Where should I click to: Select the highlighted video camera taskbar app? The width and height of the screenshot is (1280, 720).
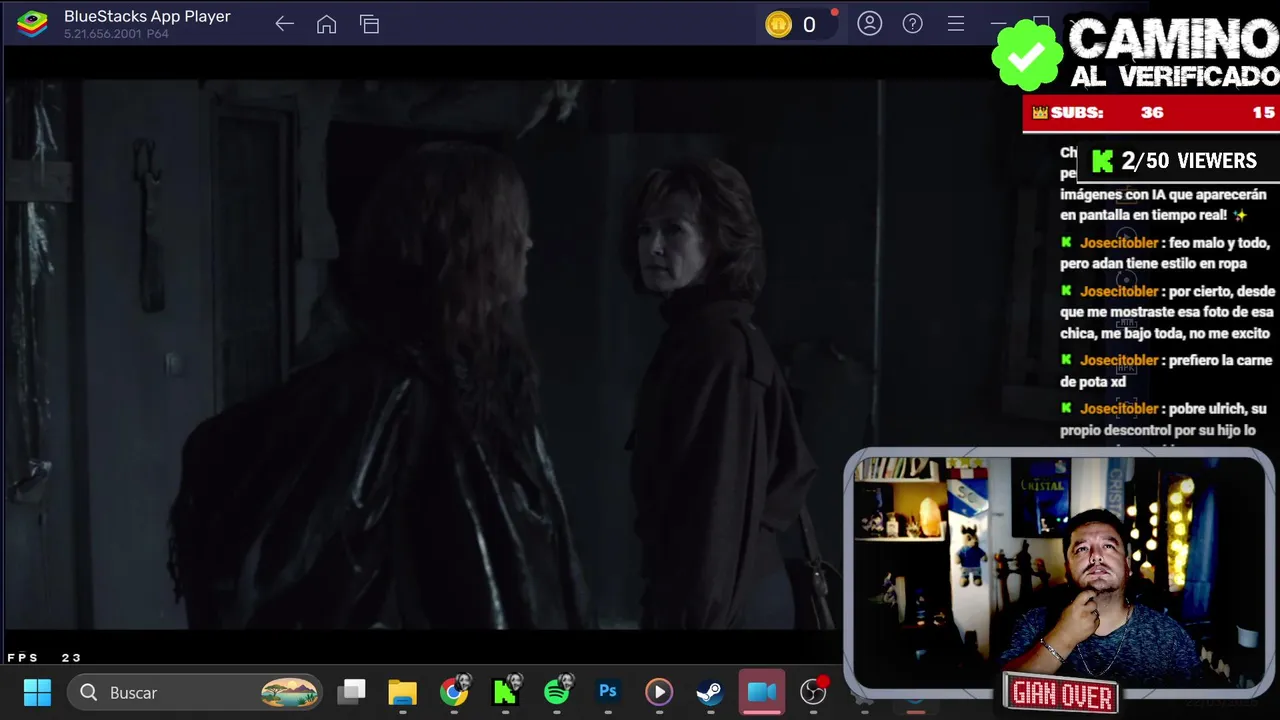pos(762,692)
